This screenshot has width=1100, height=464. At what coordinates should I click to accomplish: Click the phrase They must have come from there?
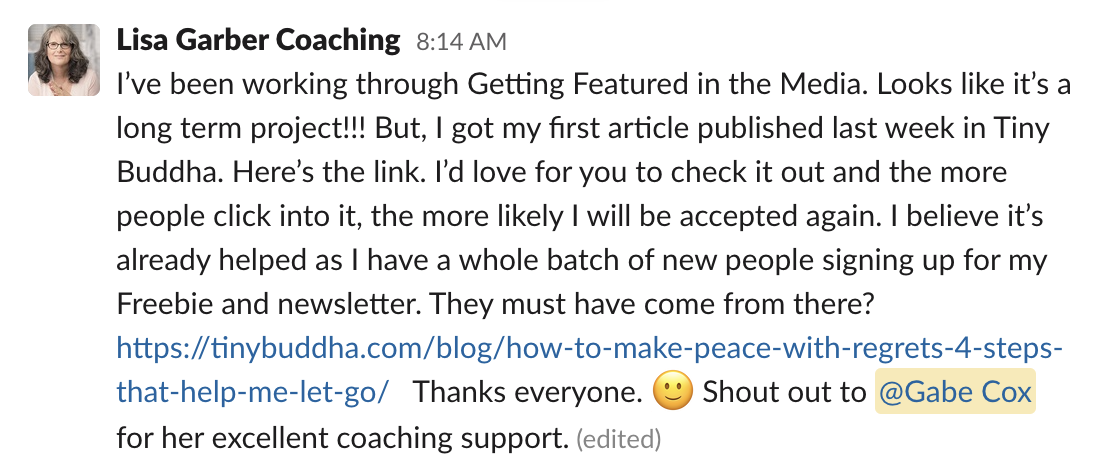point(651,305)
